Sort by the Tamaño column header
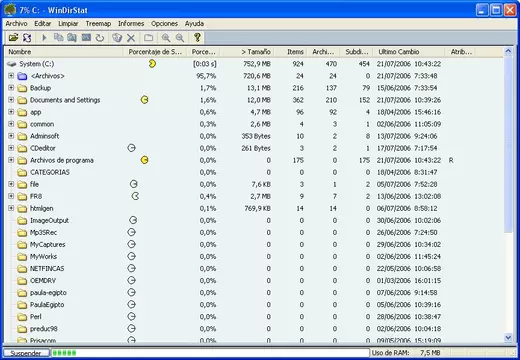Viewport: 520px width, 360px height. [x=247, y=52]
